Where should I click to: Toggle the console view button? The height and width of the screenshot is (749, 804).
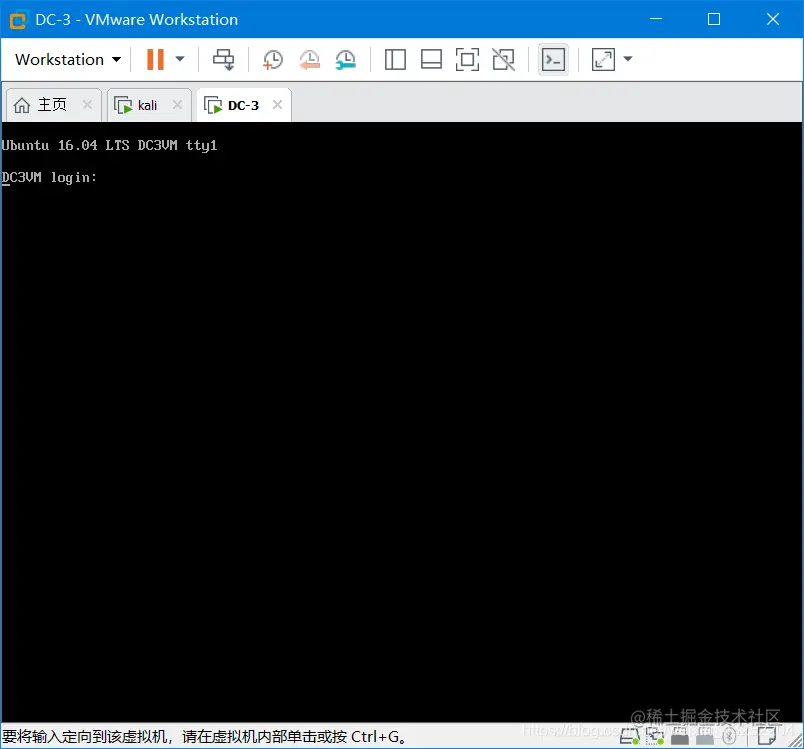[x=553, y=59]
